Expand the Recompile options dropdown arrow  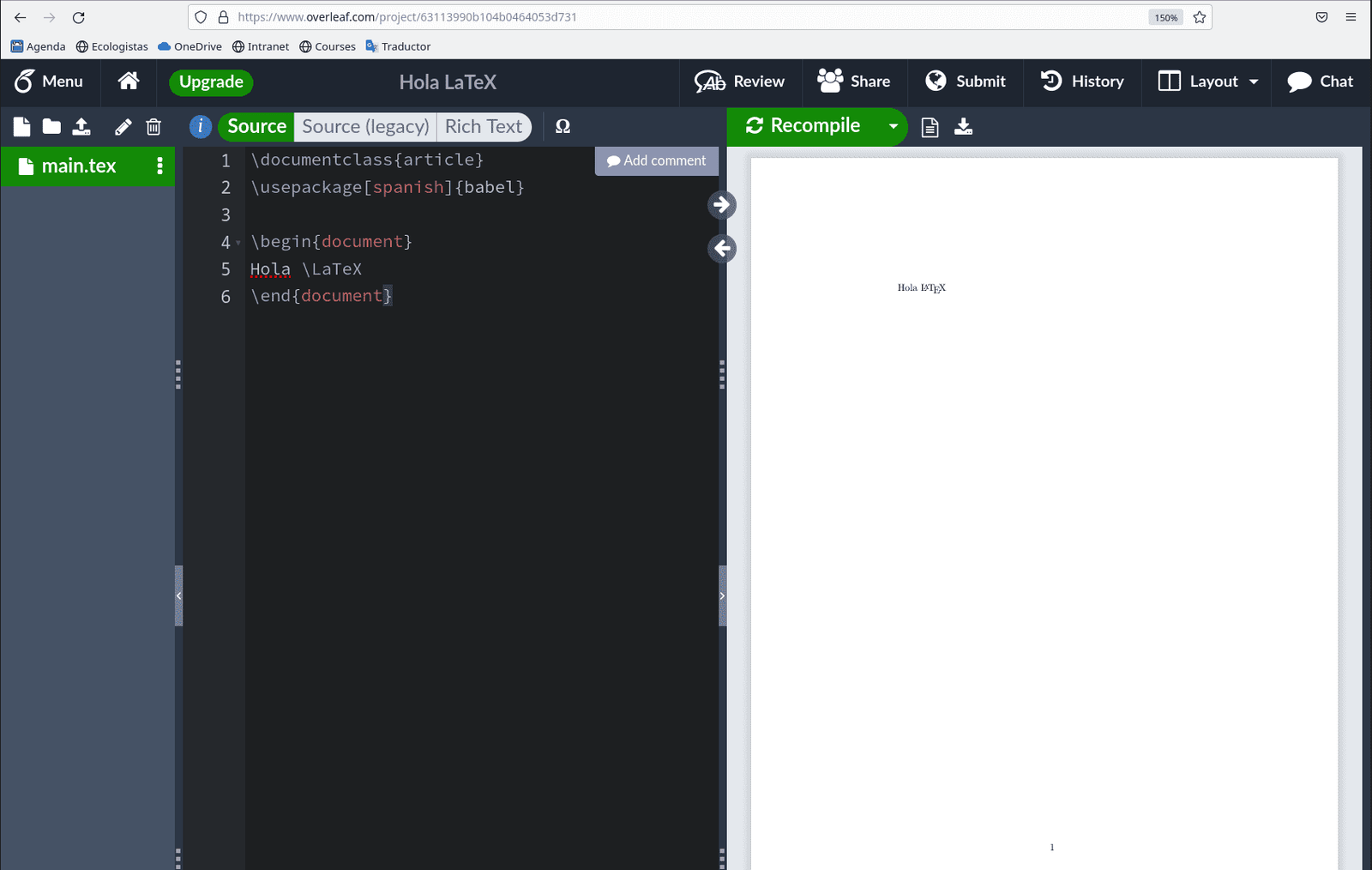(x=893, y=126)
